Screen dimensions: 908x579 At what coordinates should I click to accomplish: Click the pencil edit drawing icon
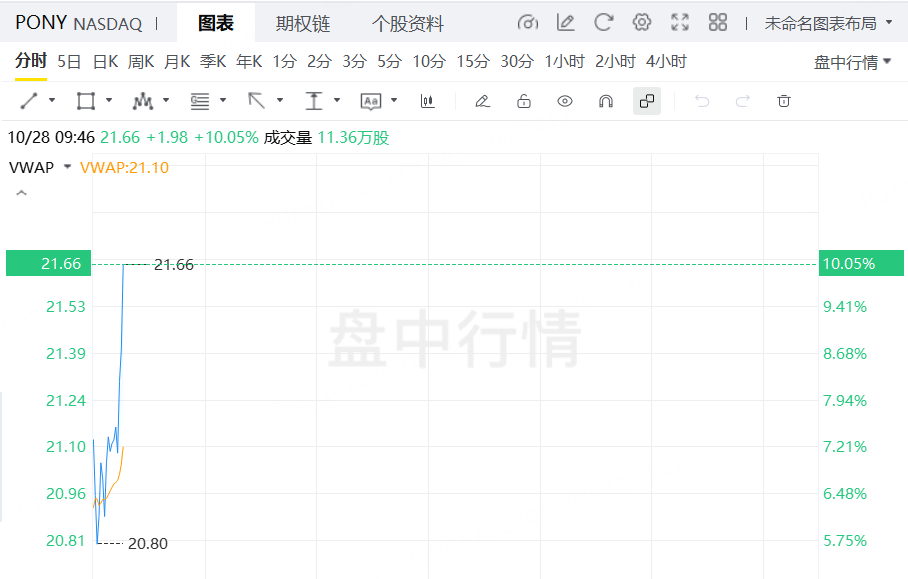(x=482, y=101)
